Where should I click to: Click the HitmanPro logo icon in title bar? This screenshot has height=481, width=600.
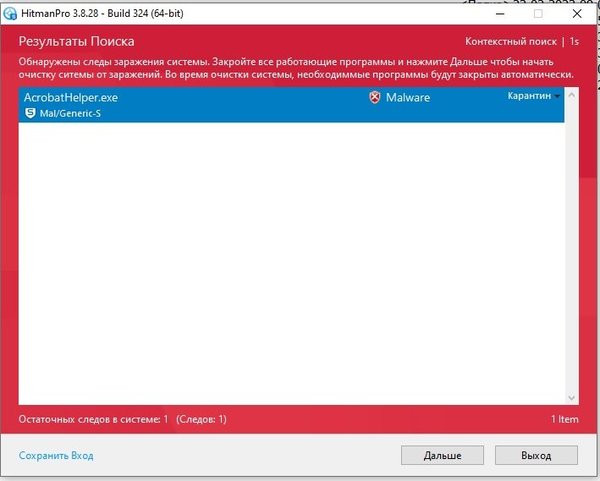tap(10, 13)
